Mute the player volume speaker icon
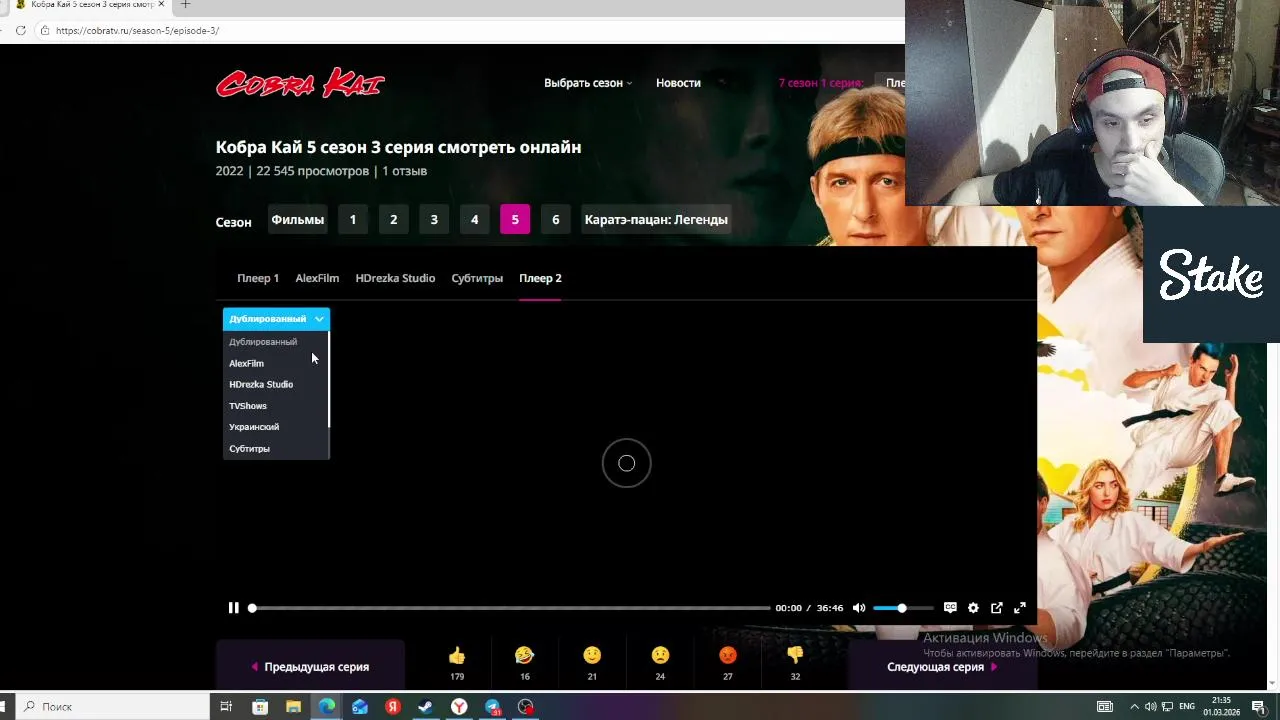The image size is (1280, 720). point(858,608)
